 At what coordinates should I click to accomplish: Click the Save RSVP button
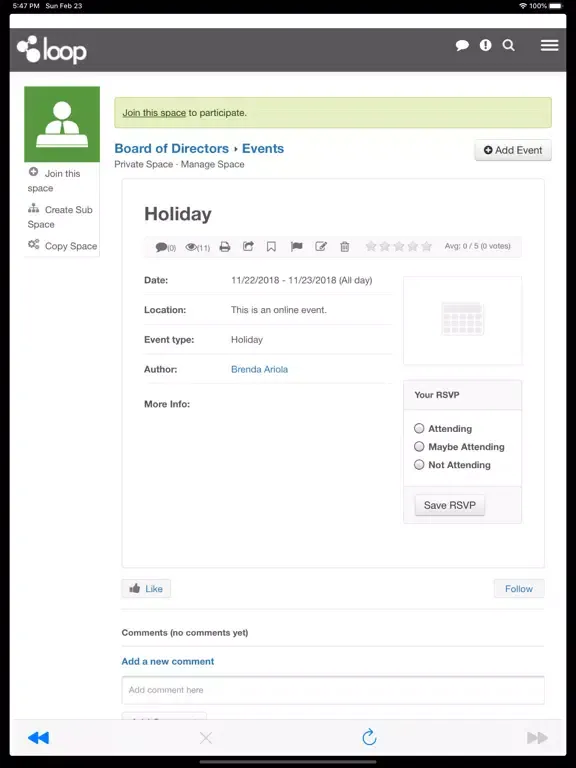(450, 505)
